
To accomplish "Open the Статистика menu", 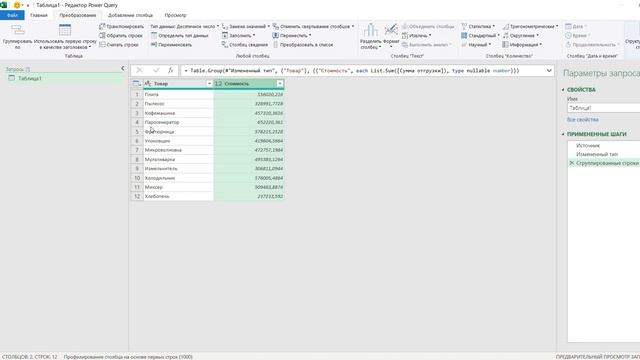I will (x=478, y=26).
